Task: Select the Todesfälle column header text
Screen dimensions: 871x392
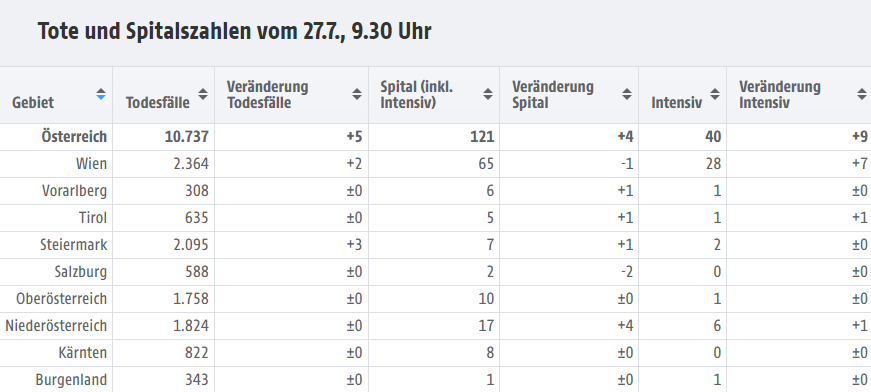Action: (x=158, y=102)
